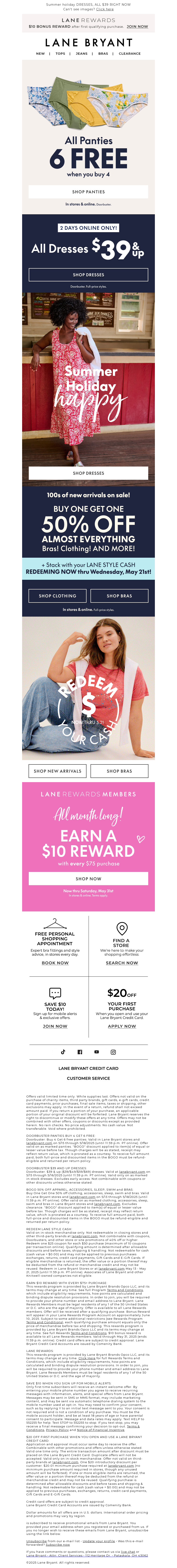Screen dimensions: 177x1568
Task: Open the JEANS navigation item
Action: pos(82,54)
